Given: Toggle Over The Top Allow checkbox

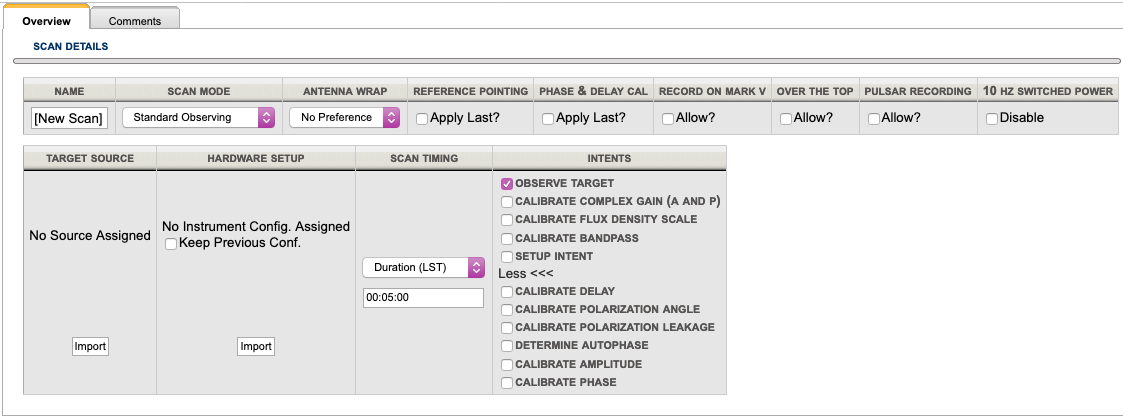Looking at the screenshot, I should click(786, 119).
